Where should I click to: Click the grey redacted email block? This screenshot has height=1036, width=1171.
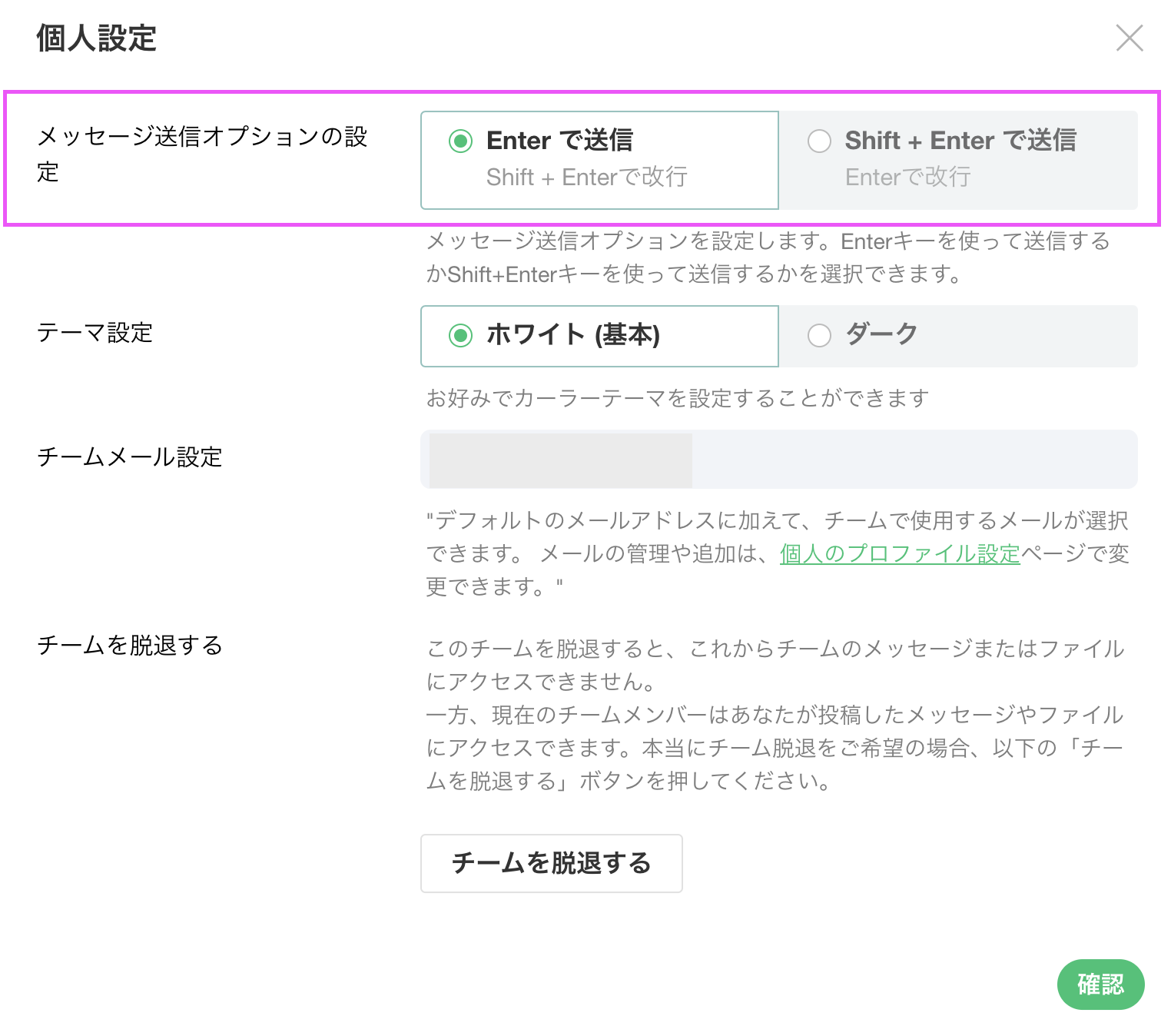[560, 460]
